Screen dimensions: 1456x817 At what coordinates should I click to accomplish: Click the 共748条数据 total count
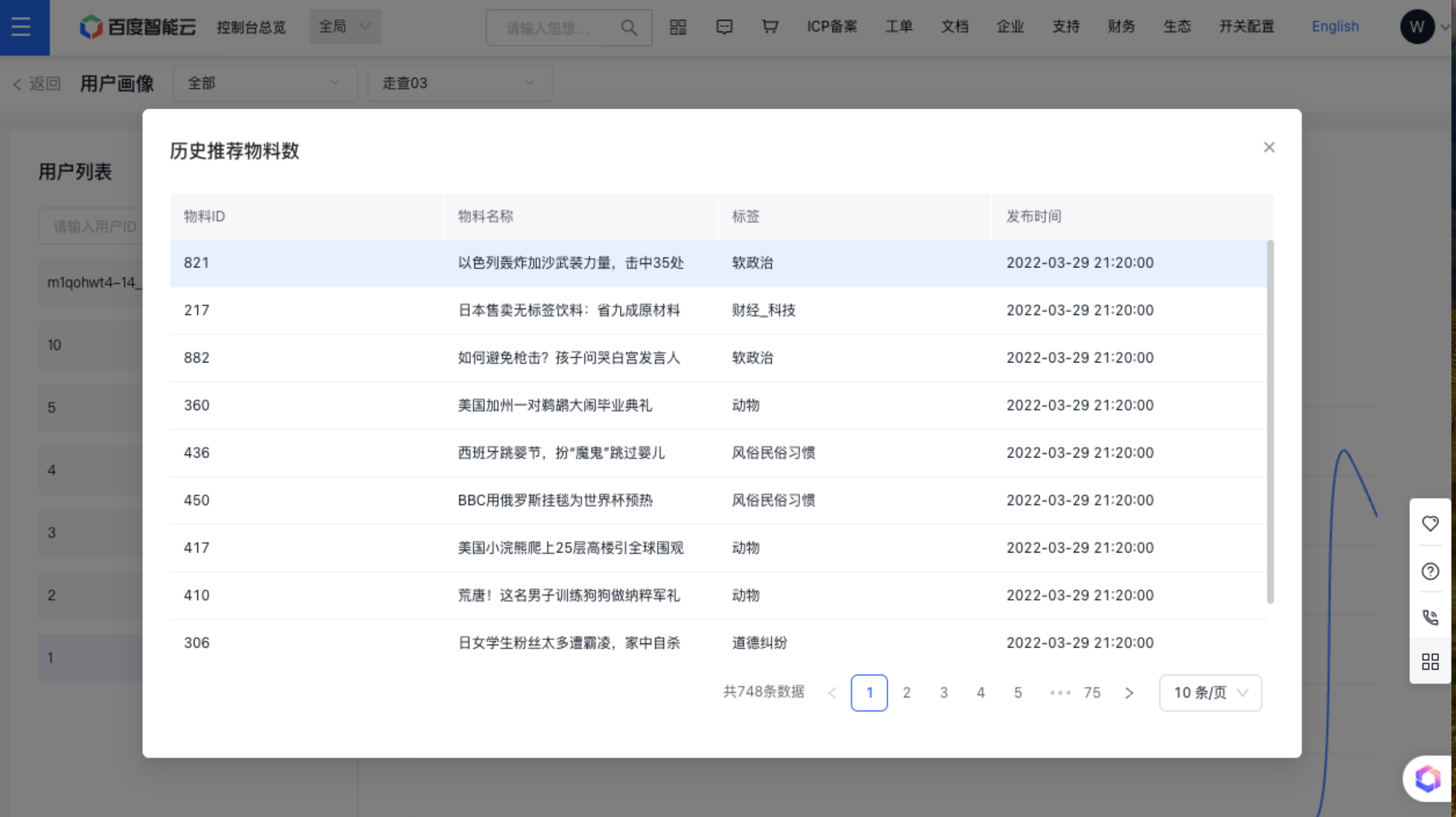point(763,692)
